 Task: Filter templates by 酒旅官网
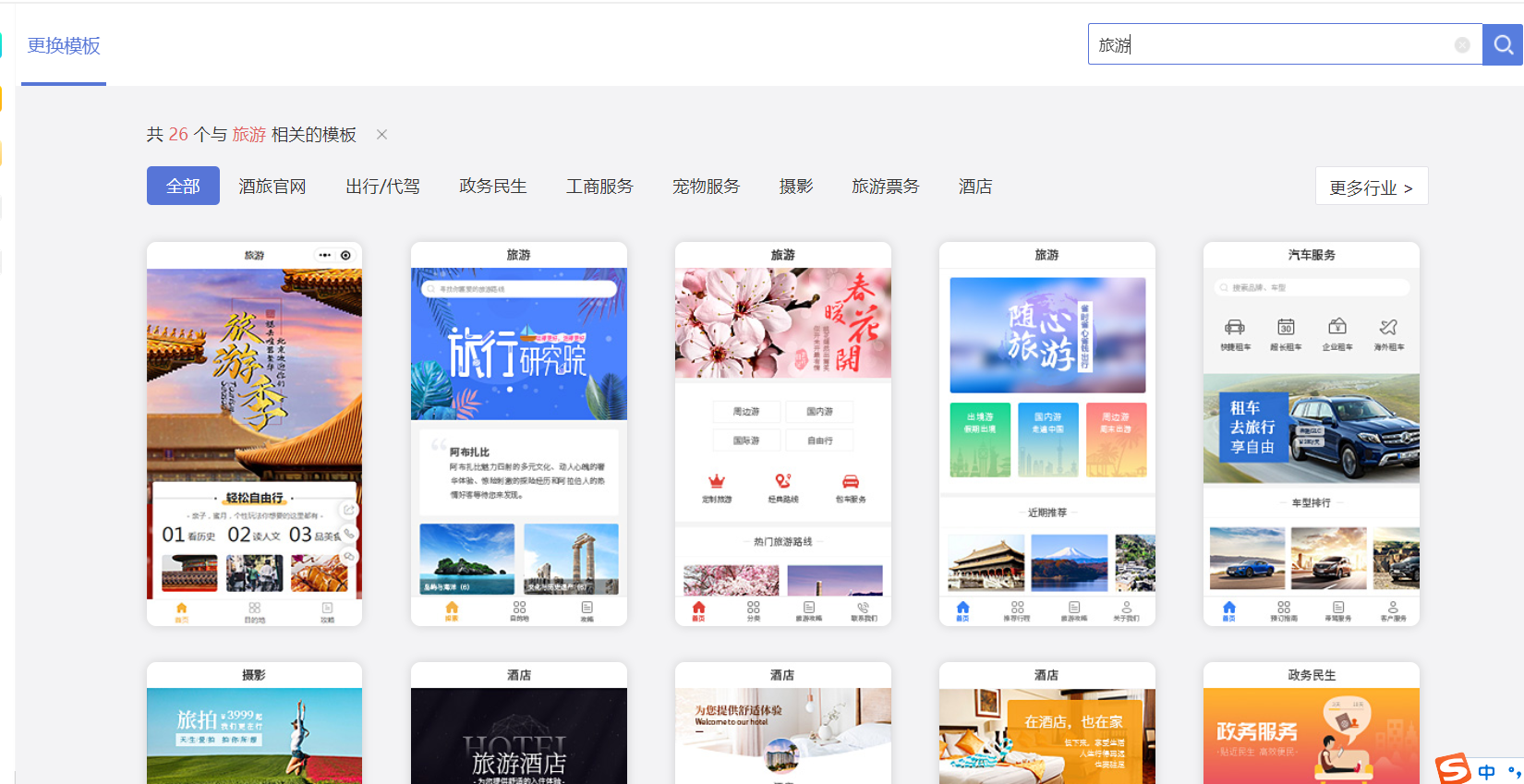coord(272,187)
